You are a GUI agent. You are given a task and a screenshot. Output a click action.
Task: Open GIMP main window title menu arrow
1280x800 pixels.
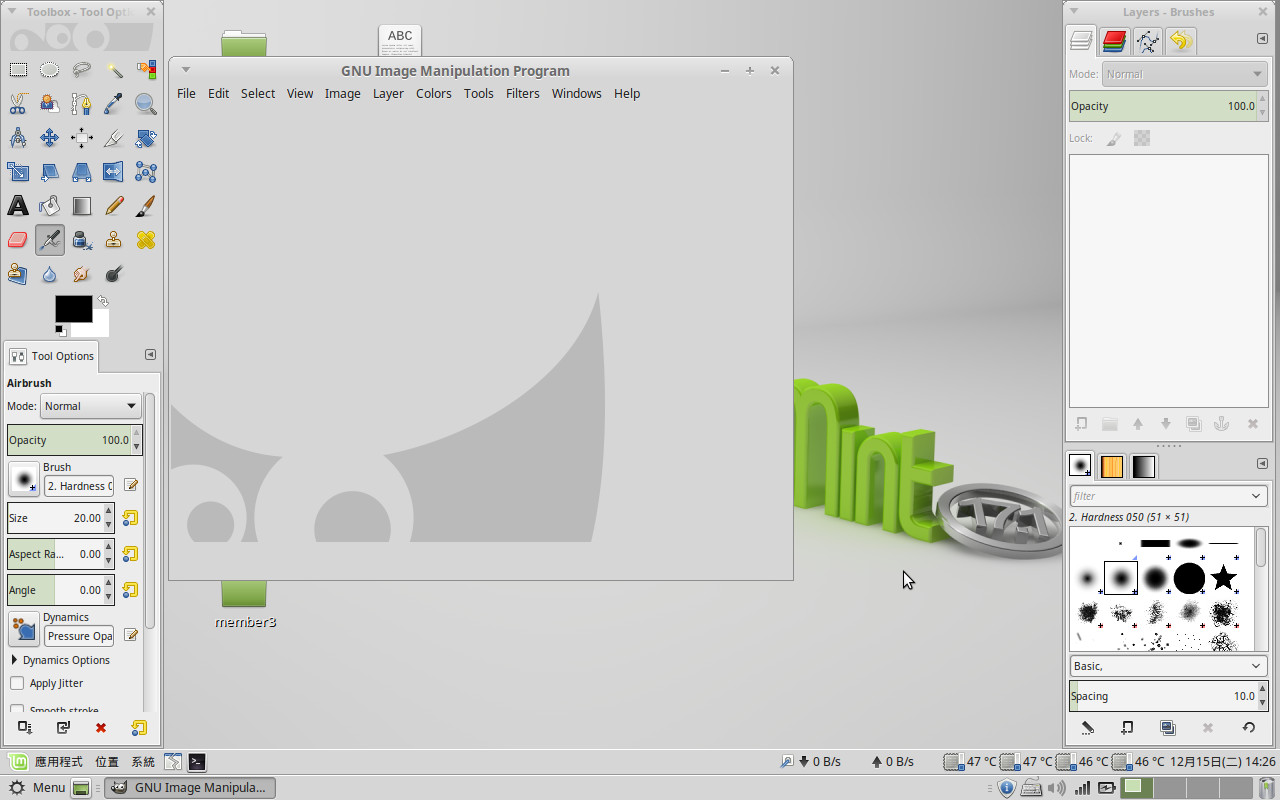tap(185, 70)
